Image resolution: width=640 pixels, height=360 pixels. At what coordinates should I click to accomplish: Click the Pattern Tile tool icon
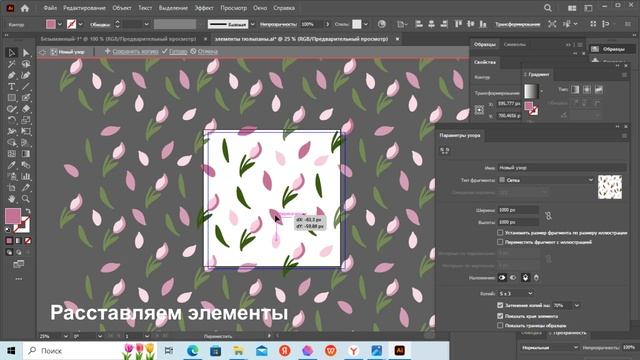tap(444, 151)
